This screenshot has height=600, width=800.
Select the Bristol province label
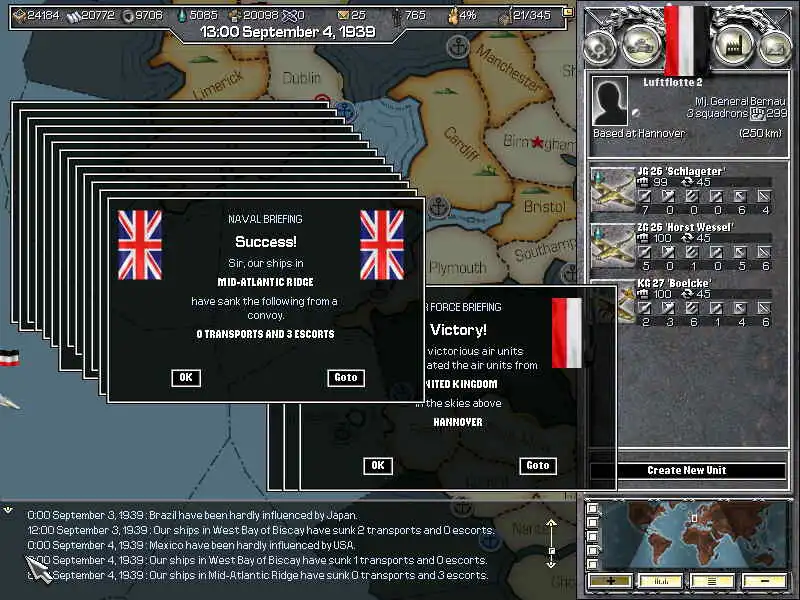(544, 207)
